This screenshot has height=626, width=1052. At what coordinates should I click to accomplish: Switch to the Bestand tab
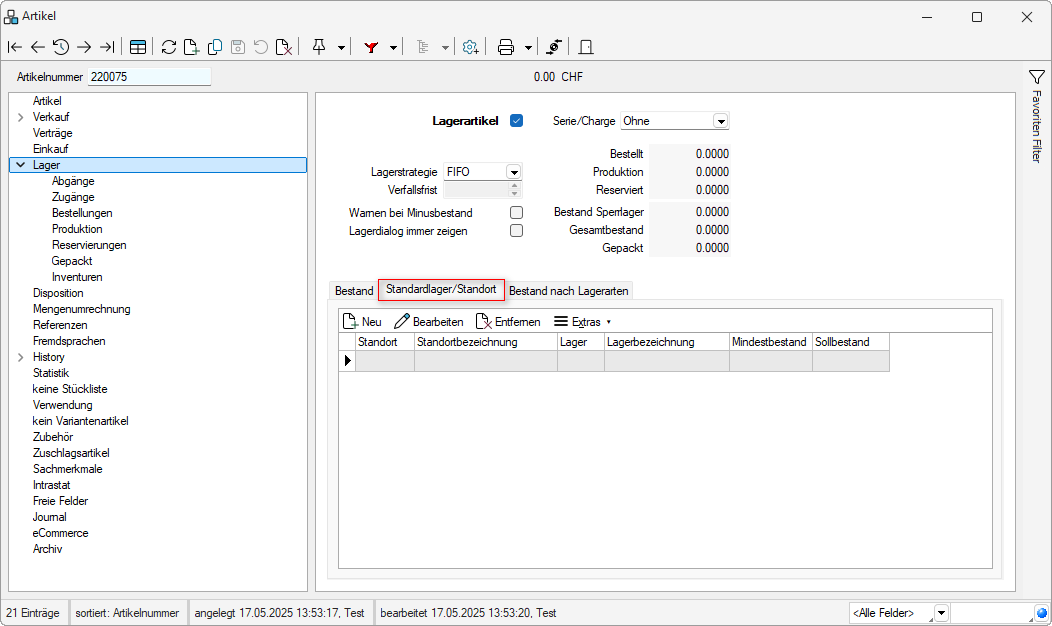point(354,291)
